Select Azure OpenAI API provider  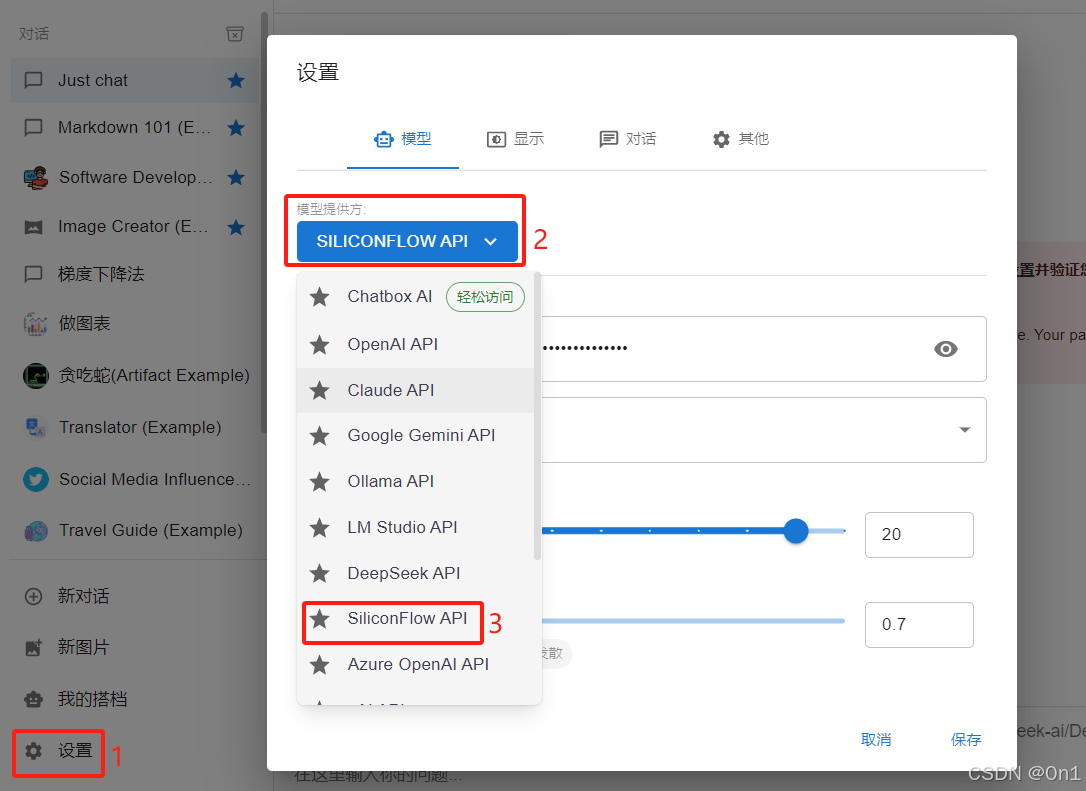pyautogui.click(x=416, y=664)
